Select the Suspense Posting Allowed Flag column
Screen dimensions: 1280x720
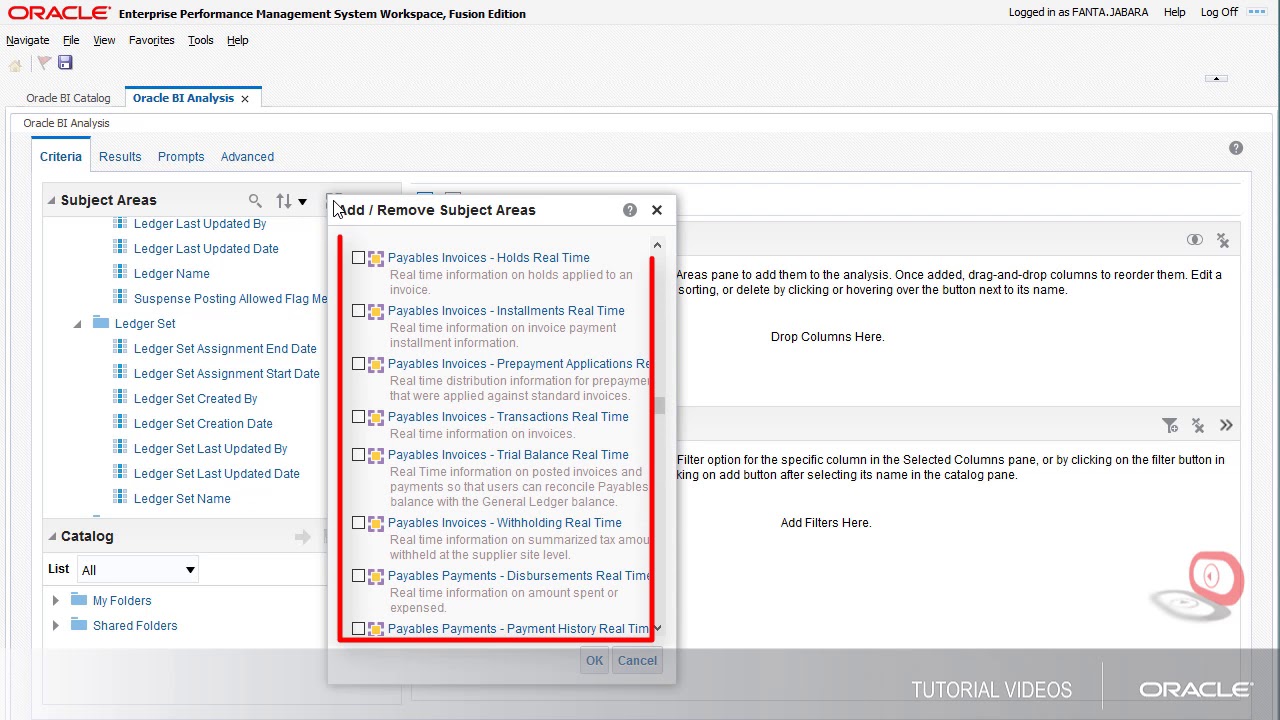pyautogui.click(x=231, y=298)
